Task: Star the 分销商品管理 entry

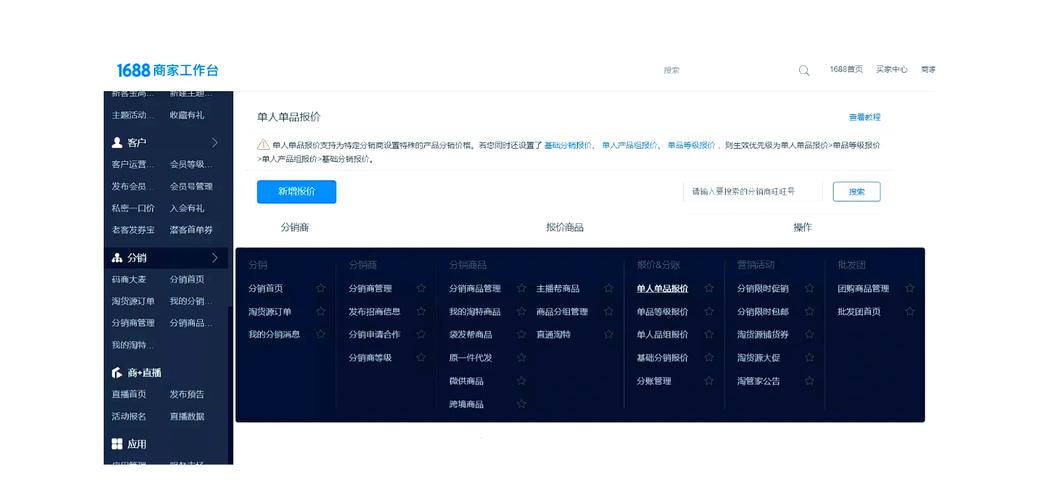Action: [521, 288]
